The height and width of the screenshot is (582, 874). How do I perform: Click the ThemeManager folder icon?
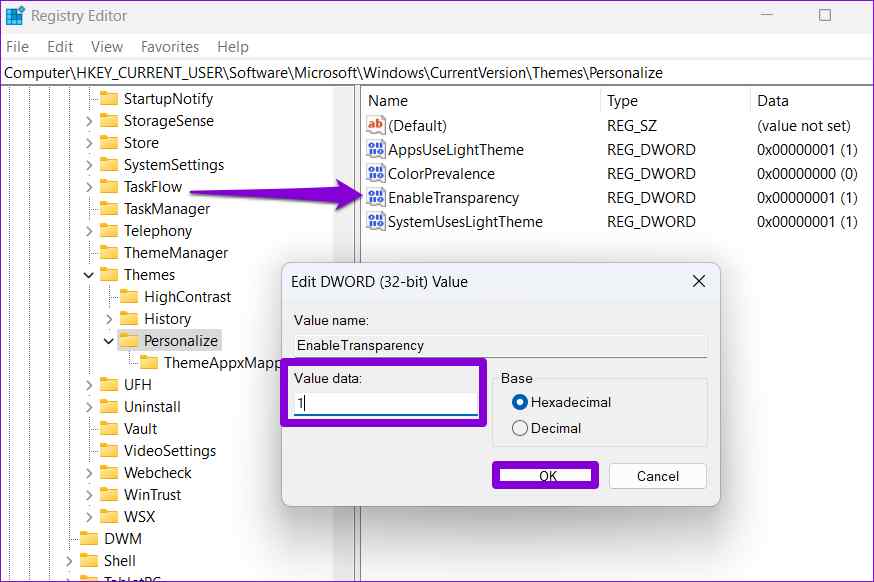coord(109,253)
